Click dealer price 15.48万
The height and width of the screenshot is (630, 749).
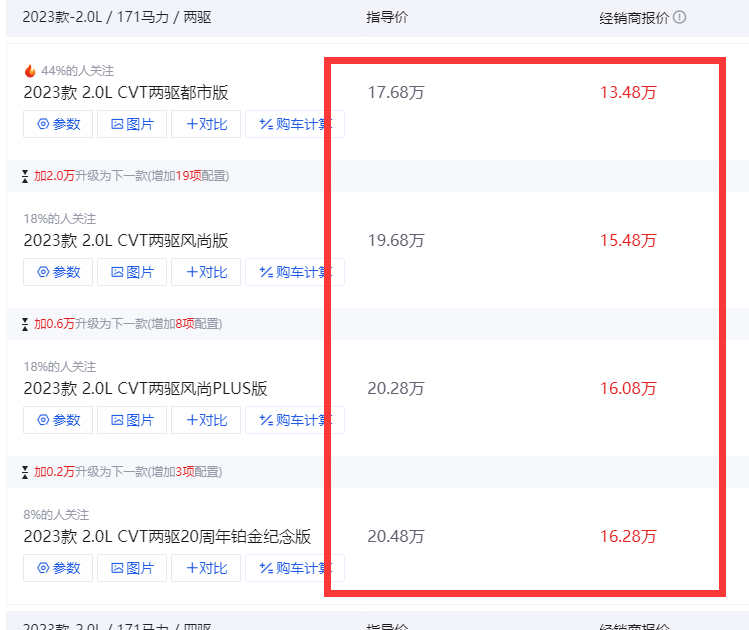(628, 241)
